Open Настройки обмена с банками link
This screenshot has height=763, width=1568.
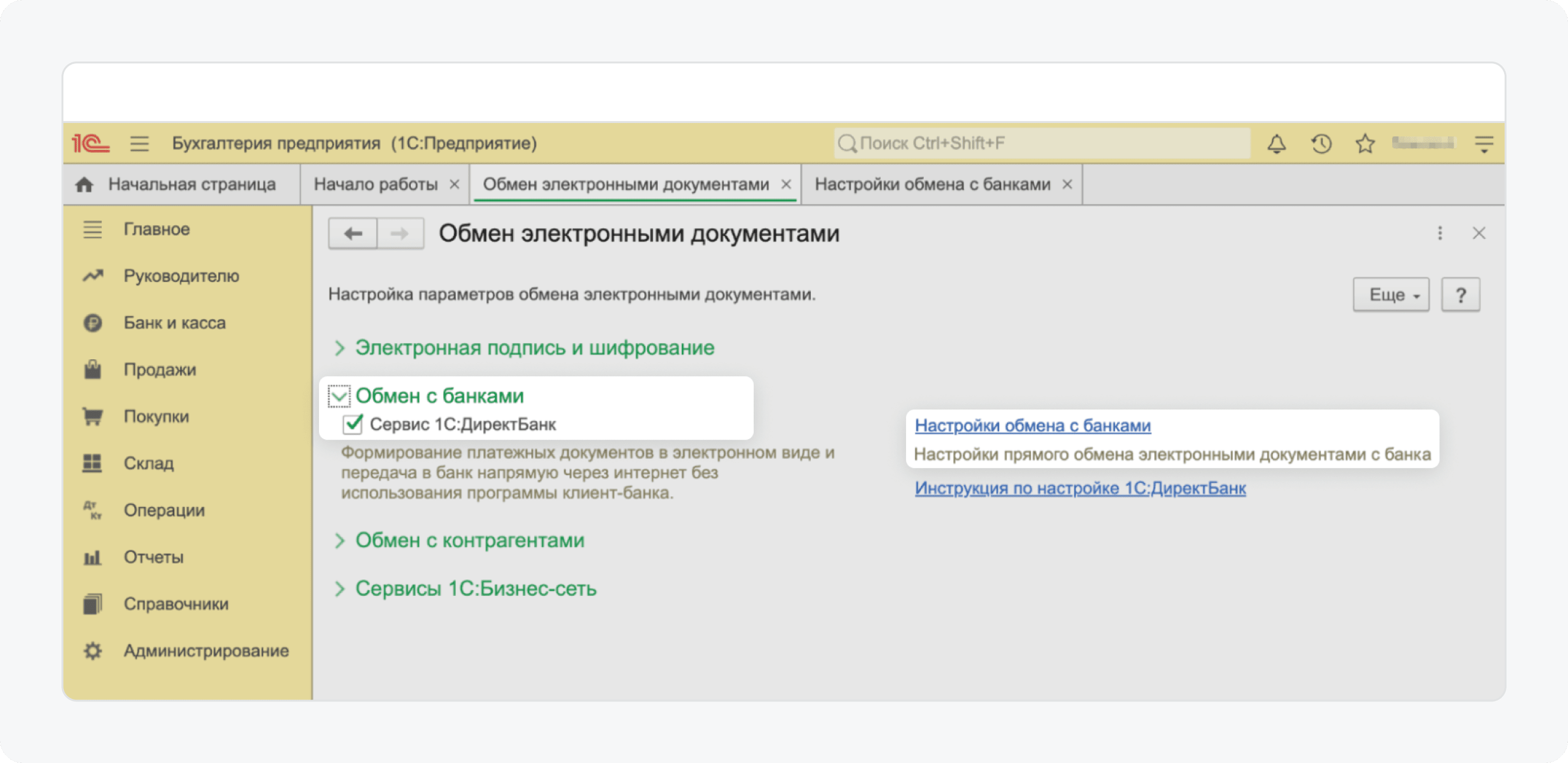(1032, 426)
